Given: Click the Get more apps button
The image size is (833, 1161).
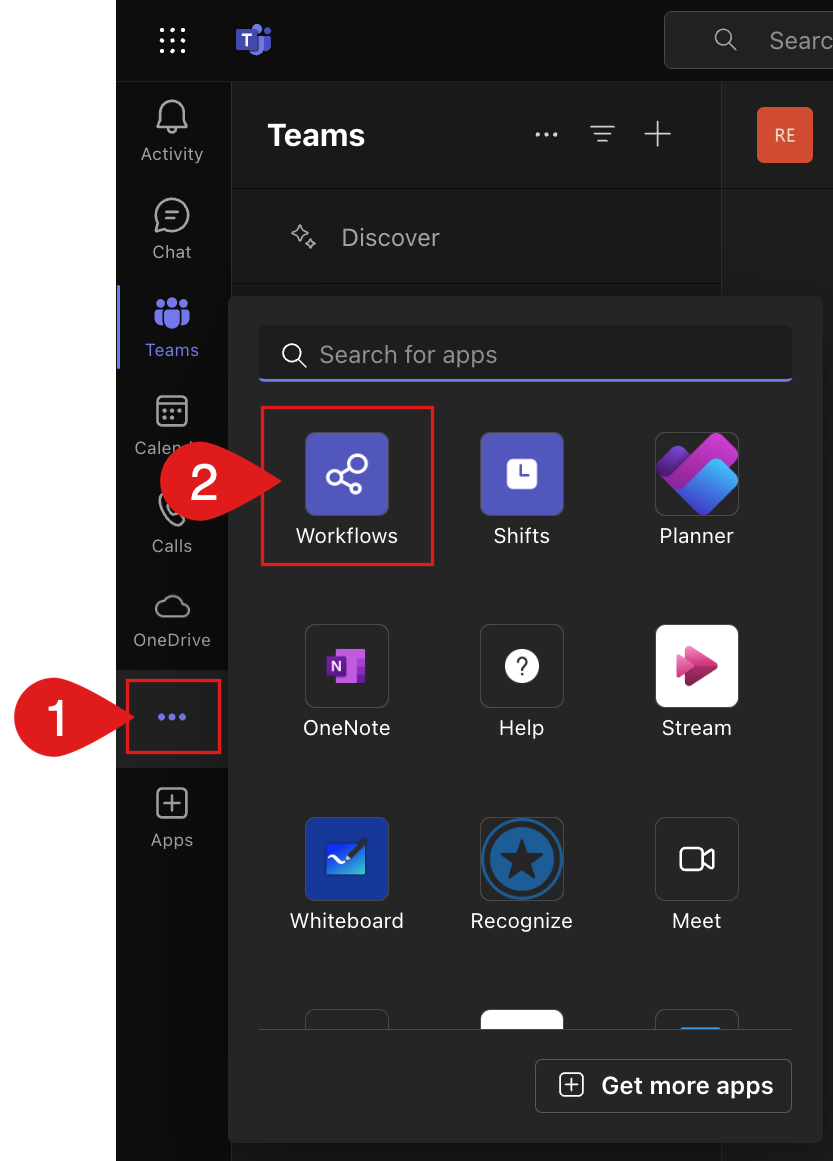Looking at the screenshot, I should click(x=663, y=1086).
